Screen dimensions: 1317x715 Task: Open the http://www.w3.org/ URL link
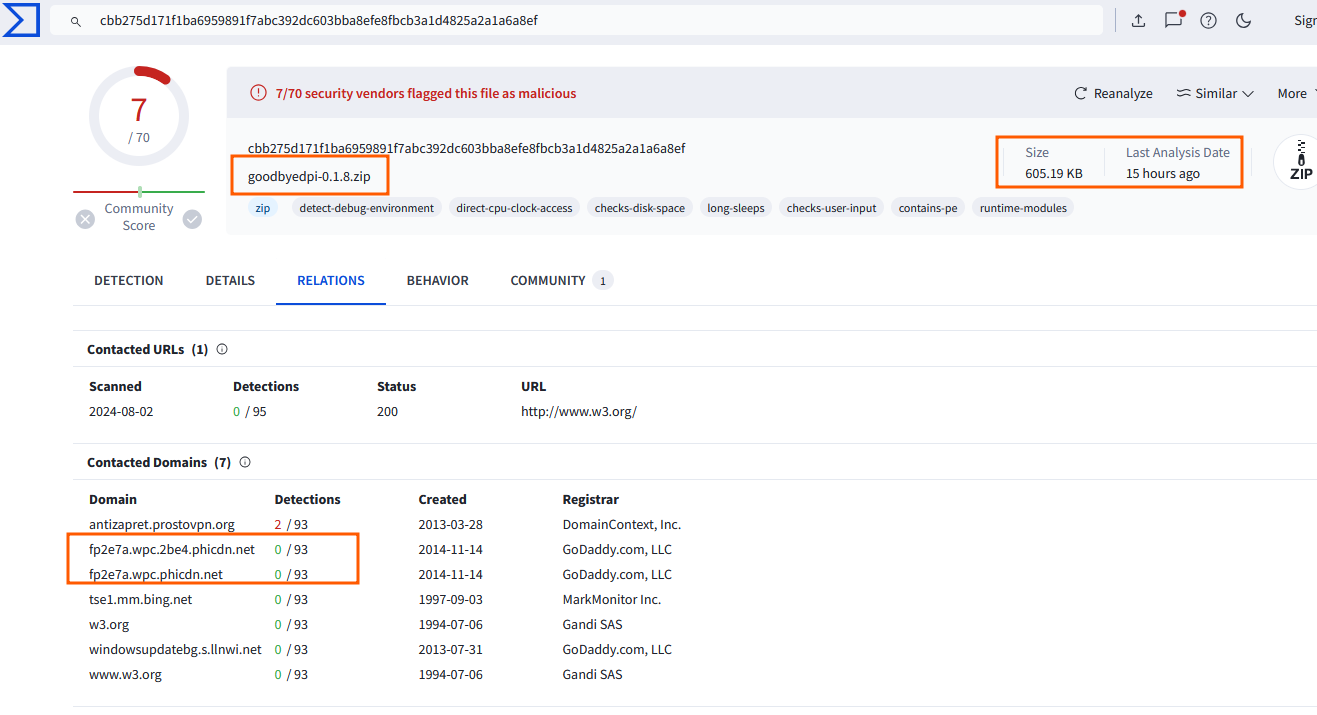[579, 411]
